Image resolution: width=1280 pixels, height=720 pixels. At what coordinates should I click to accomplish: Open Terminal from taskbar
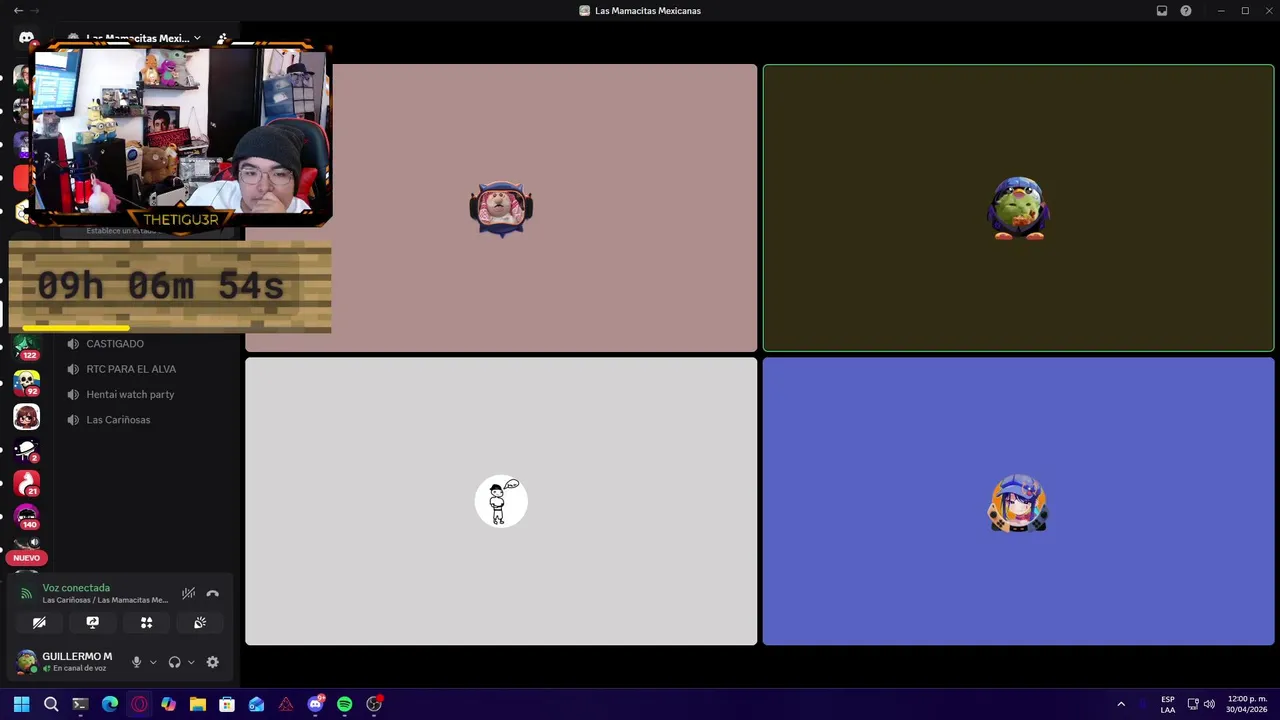coord(80,704)
